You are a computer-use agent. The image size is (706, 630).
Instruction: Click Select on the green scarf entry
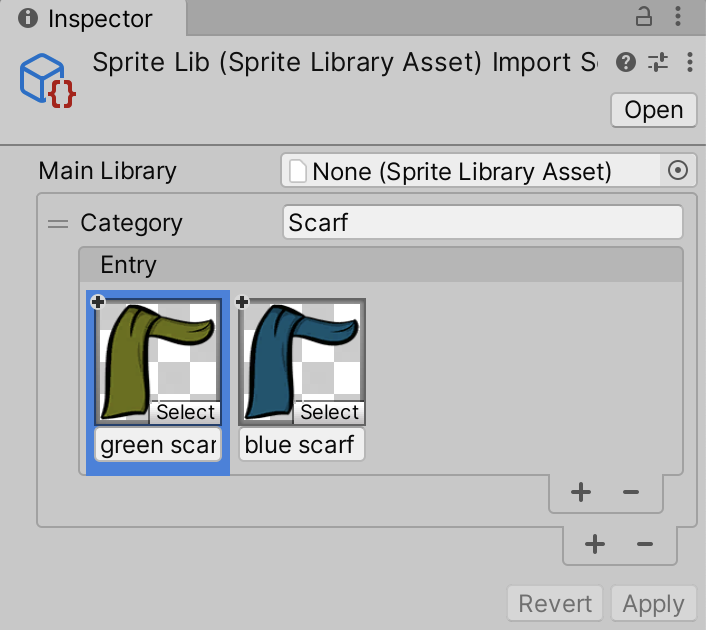tap(185, 412)
